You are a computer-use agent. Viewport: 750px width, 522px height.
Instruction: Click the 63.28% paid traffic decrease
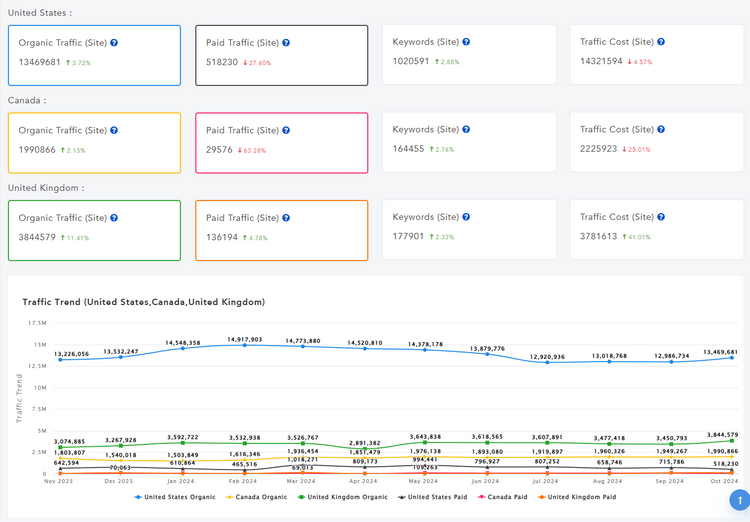pyautogui.click(x=252, y=151)
